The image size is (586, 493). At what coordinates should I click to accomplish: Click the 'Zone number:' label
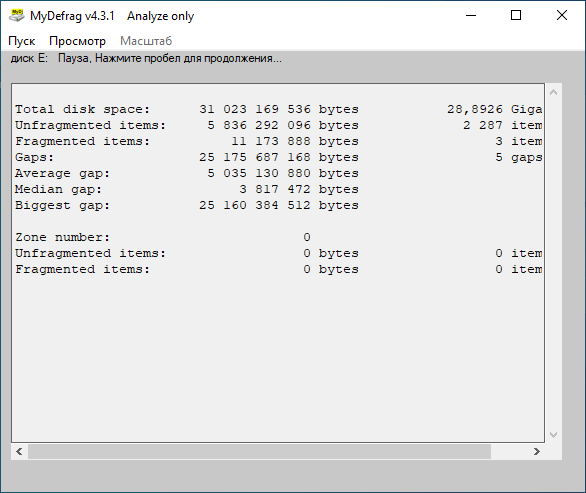[x=62, y=237]
